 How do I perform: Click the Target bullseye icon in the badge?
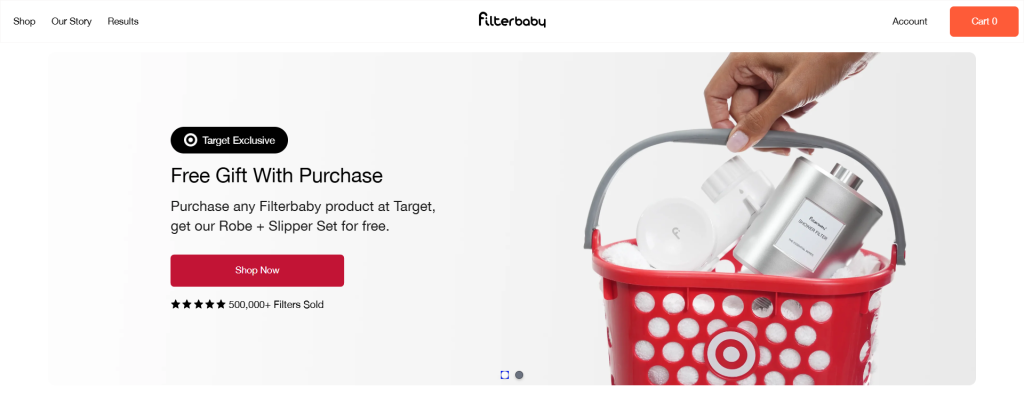point(190,140)
